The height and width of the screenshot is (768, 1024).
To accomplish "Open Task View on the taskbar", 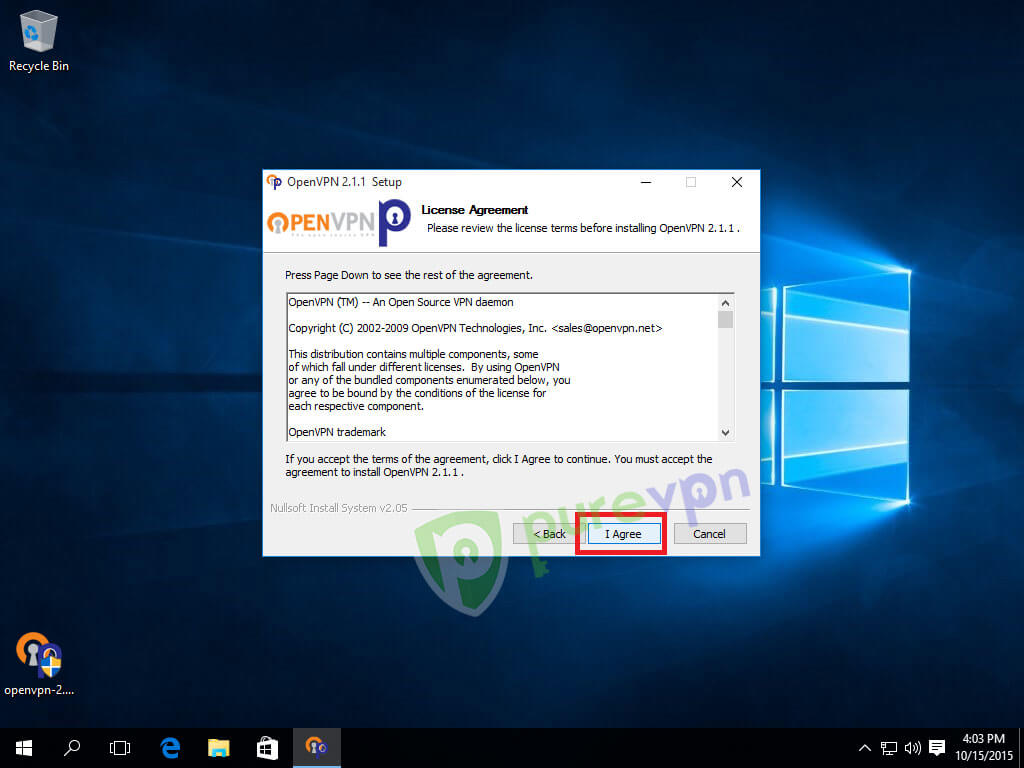I will pyautogui.click(x=120, y=748).
